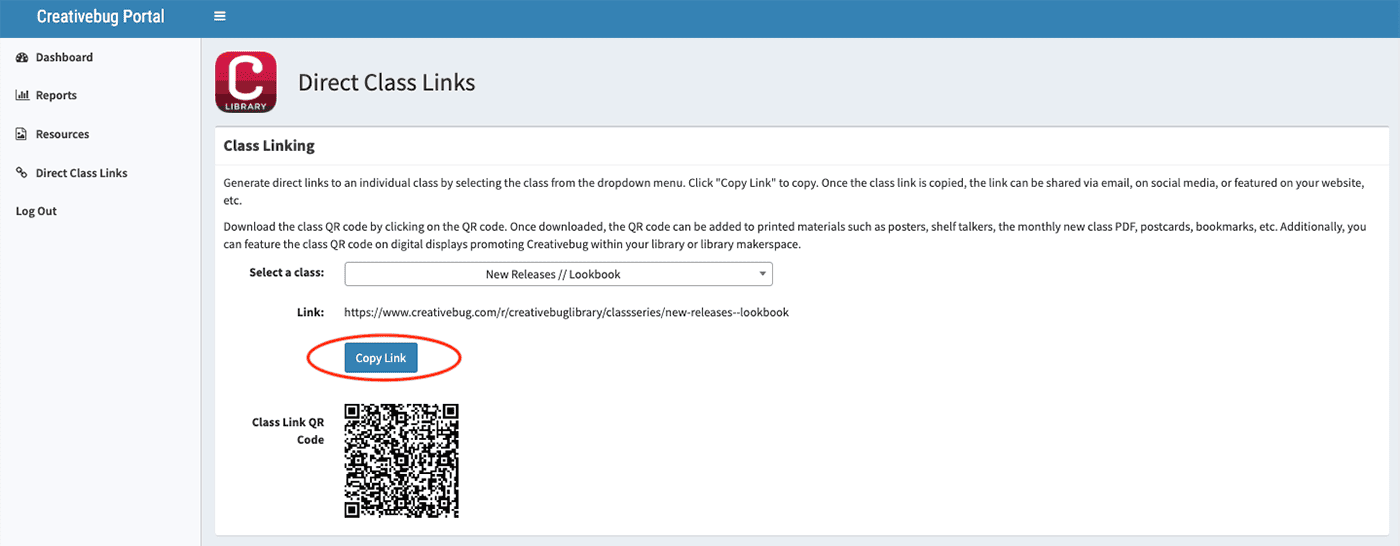Click the new-releases--lookbook URL text
The width and height of the screenshot is (1400, 546).
tap(566, 312)
